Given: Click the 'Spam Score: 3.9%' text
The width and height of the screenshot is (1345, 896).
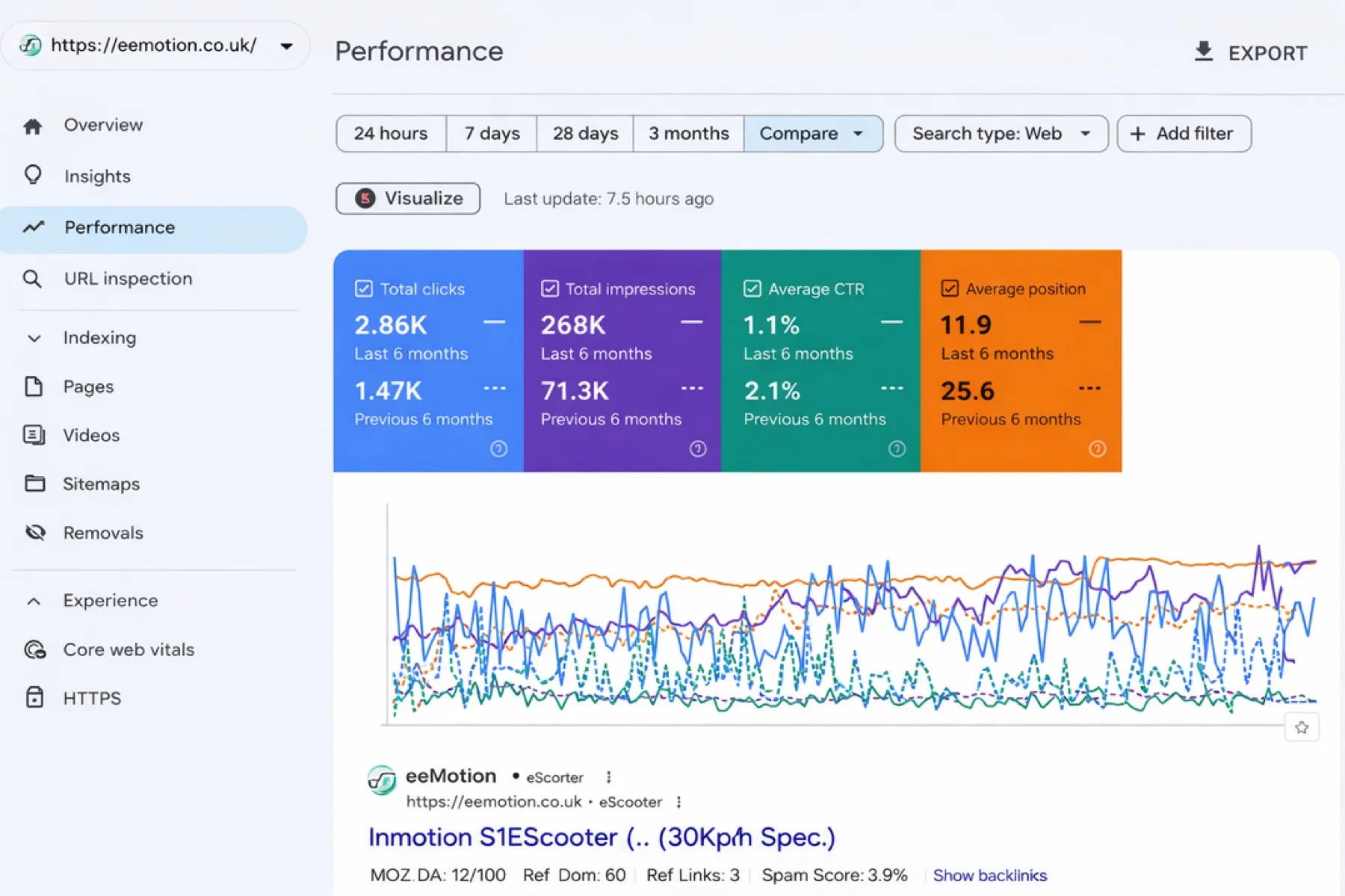Looking at the screenshot, I should (835, 875).
